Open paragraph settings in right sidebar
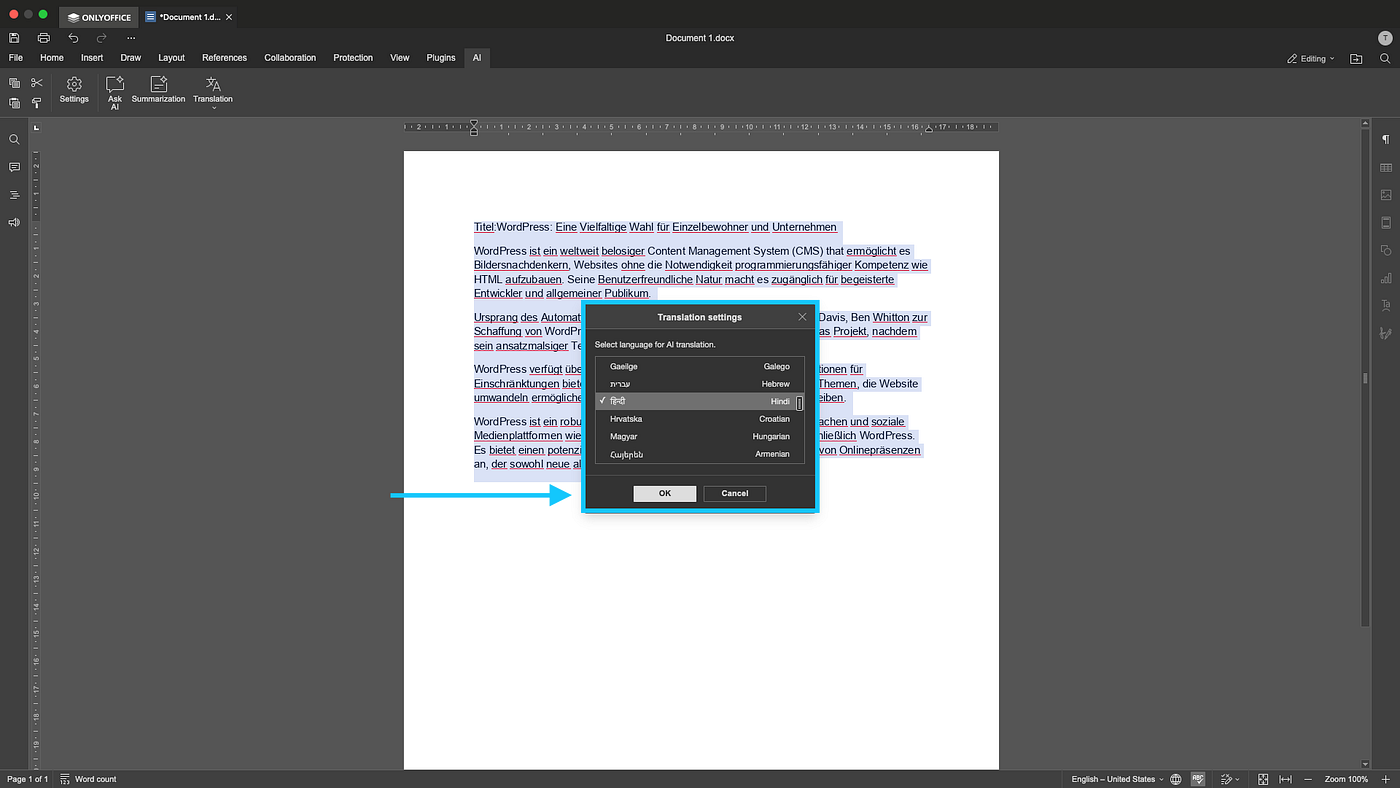The width and height of the screenshot is (1400, 788). [x=1386, y=140]
